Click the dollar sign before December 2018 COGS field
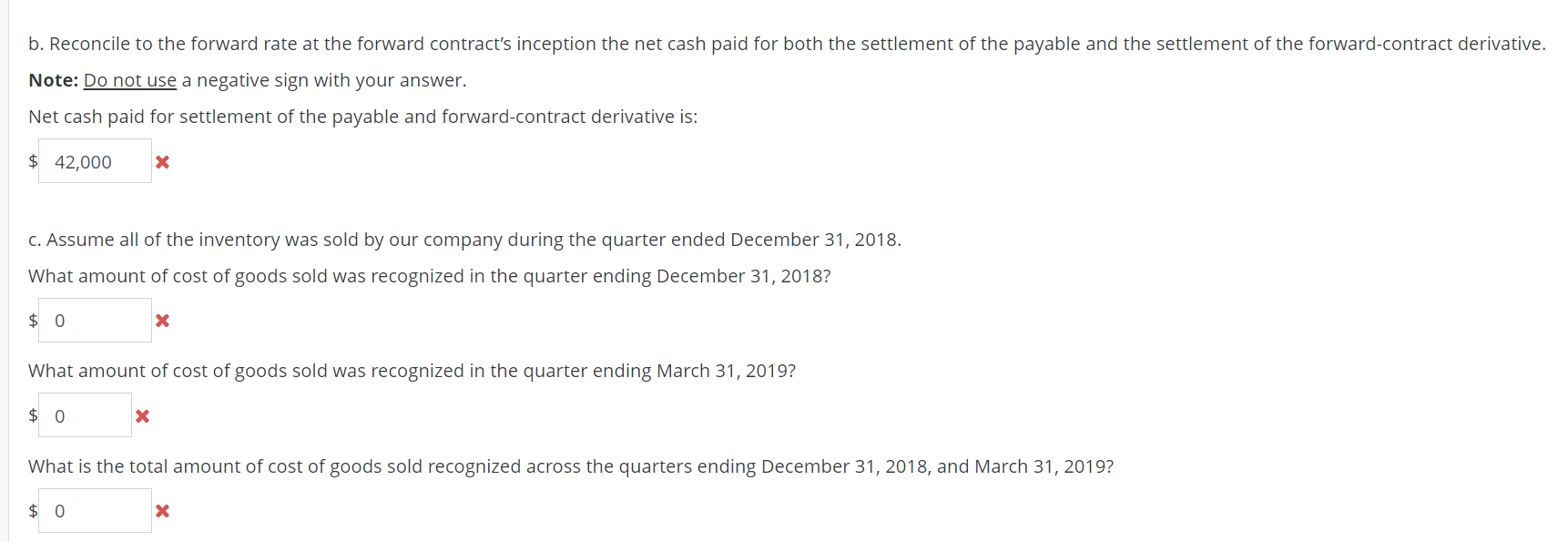1568x542 pixels. [33, 320]
